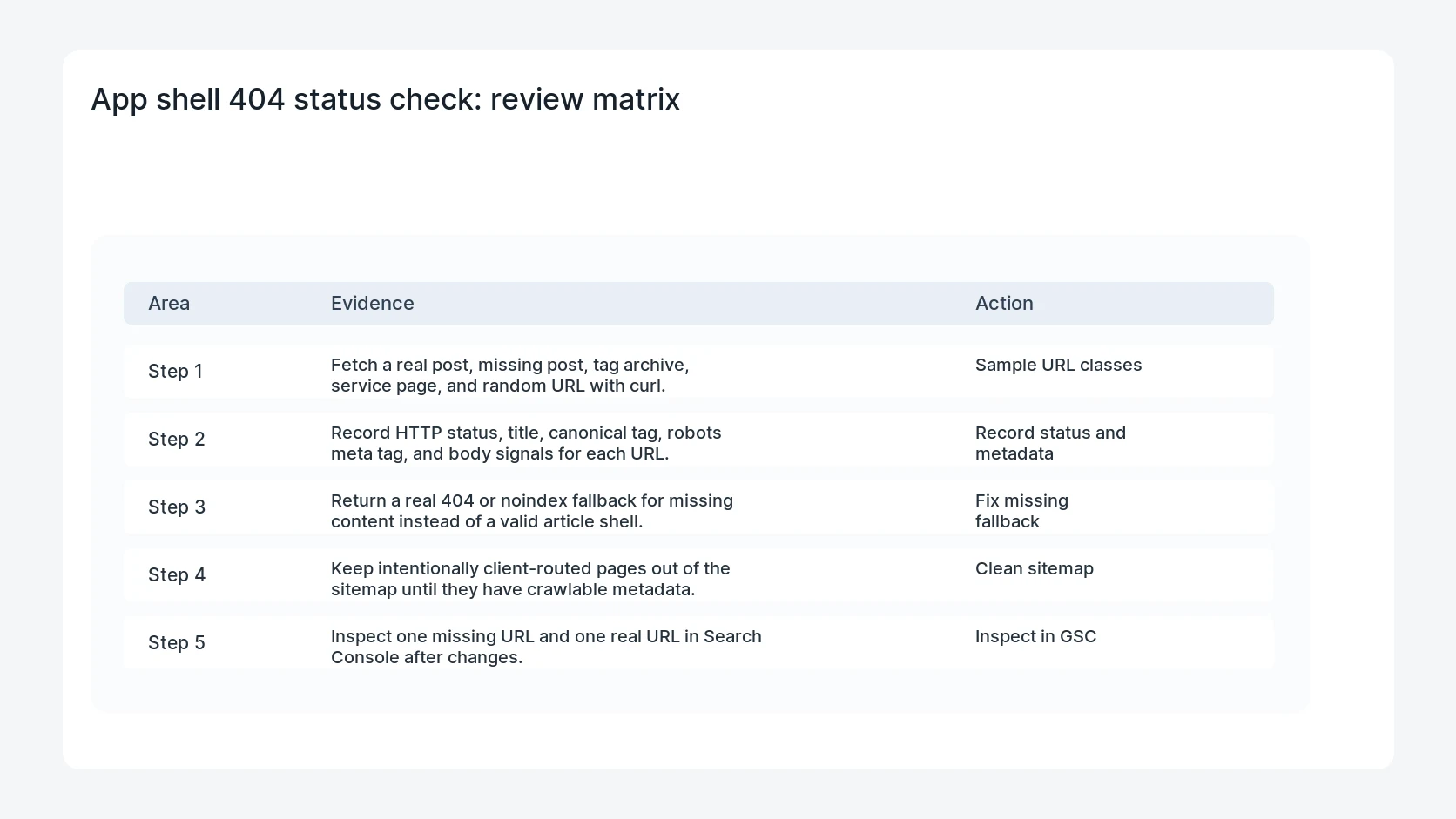Screen dimensions: 1456x819
Task: Click the 'Fix missing fallback' action cell
Action: (1021, 511)
